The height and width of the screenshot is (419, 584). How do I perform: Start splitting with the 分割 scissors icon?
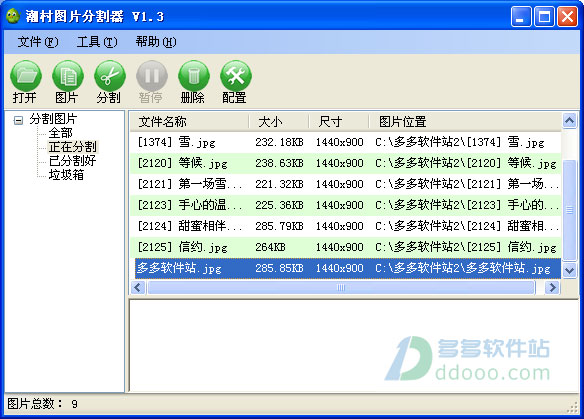click(x=110, y=76)
